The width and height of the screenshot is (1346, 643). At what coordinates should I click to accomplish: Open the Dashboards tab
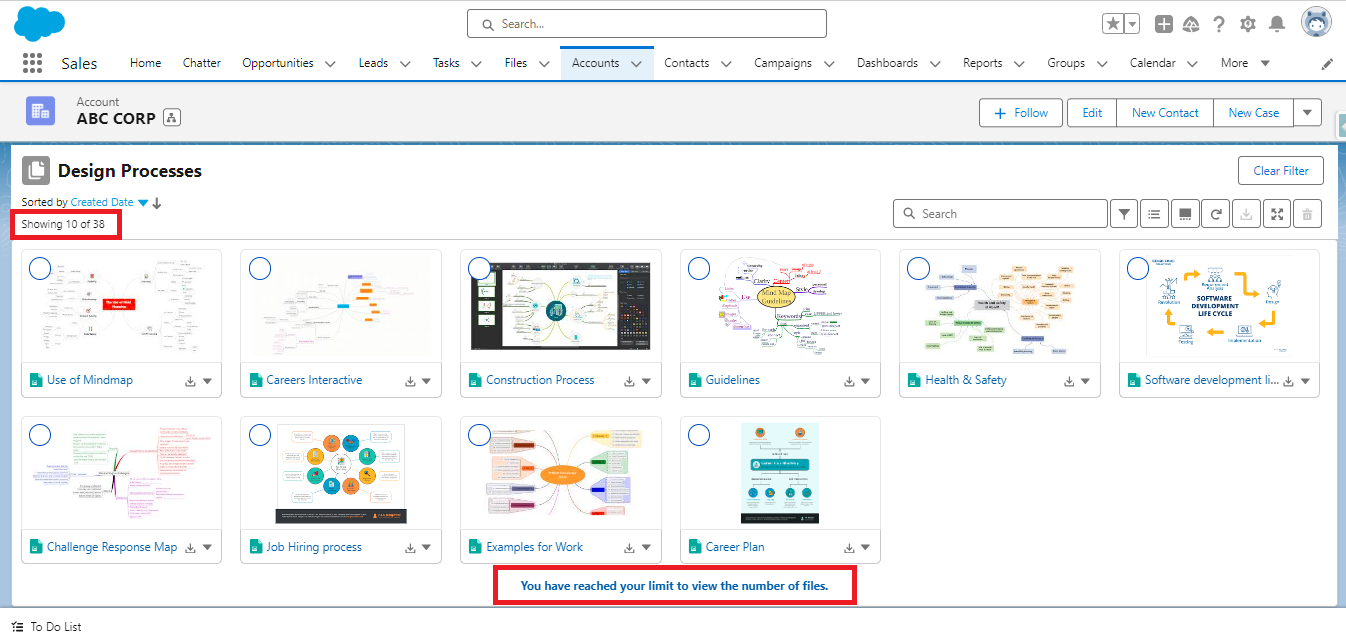pyautogui.click(x=887, y=63)
